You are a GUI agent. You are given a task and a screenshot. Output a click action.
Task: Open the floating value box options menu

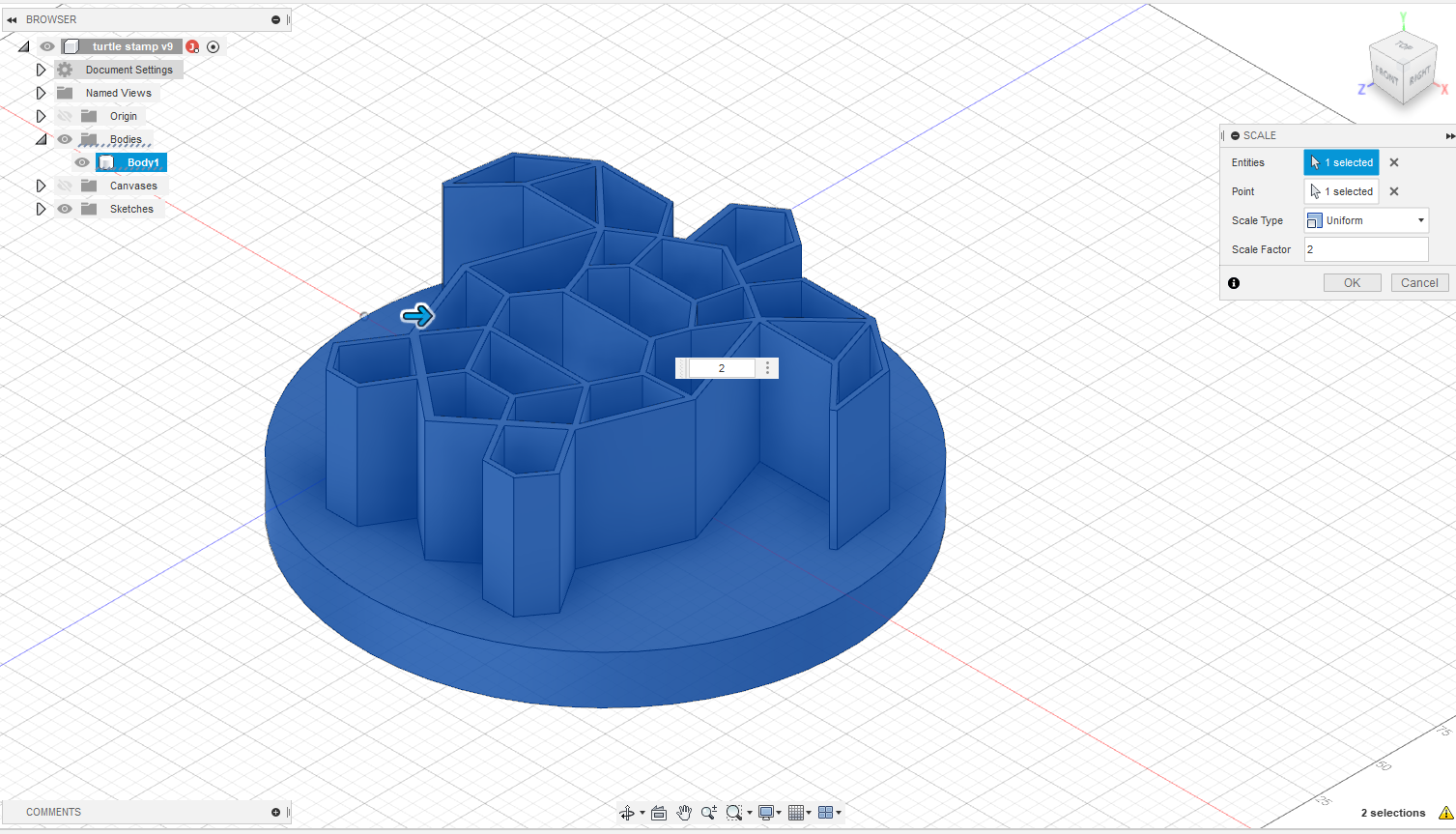(768, 368)
